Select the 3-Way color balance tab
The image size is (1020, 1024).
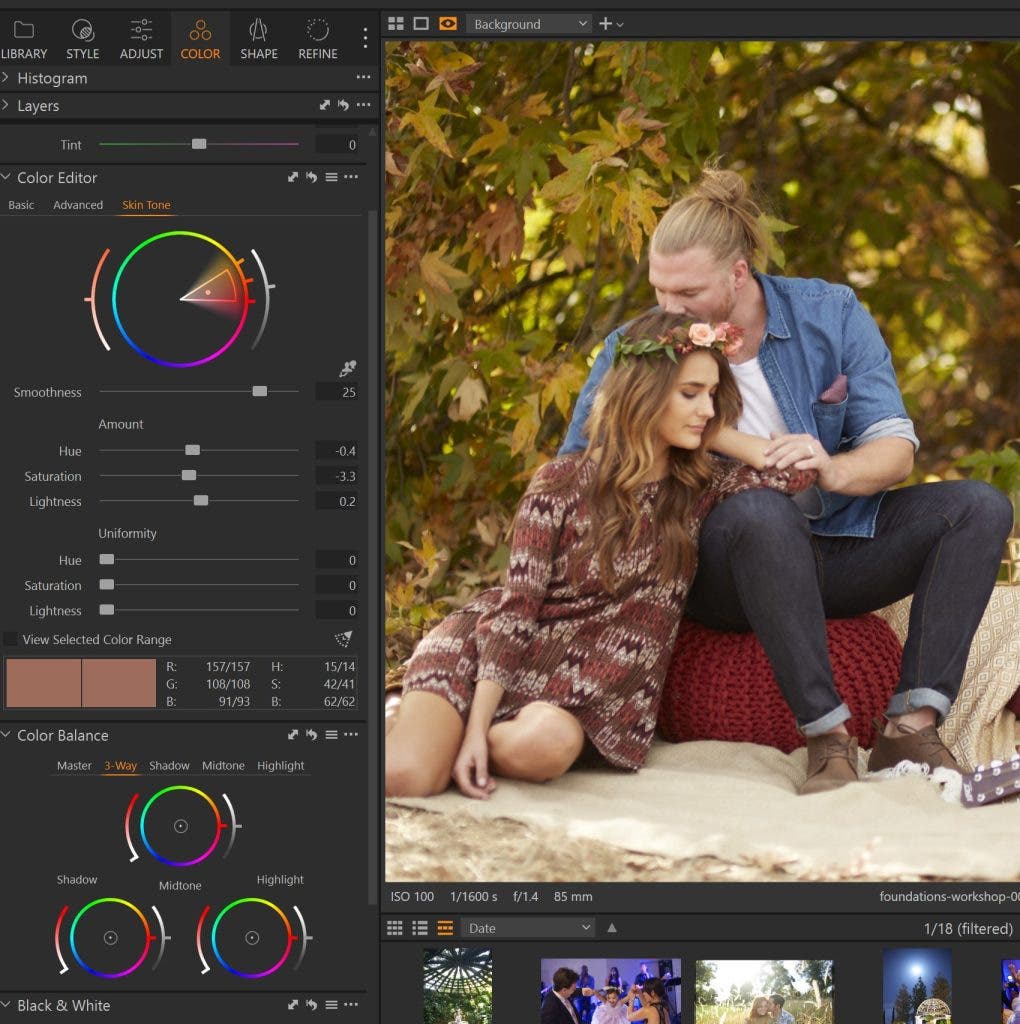click(121, 765)
